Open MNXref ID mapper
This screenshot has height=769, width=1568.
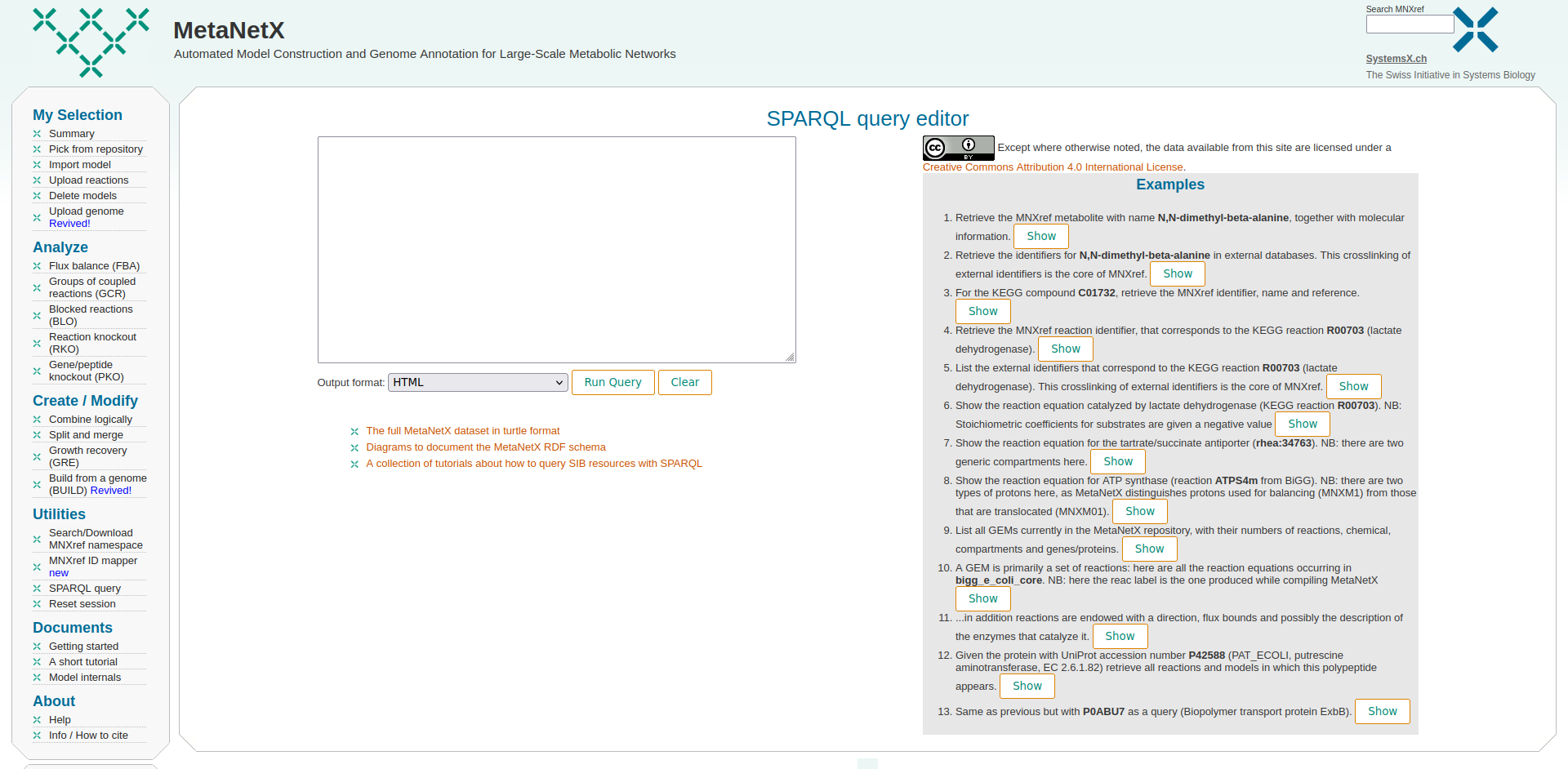click(x=93, y=567)
